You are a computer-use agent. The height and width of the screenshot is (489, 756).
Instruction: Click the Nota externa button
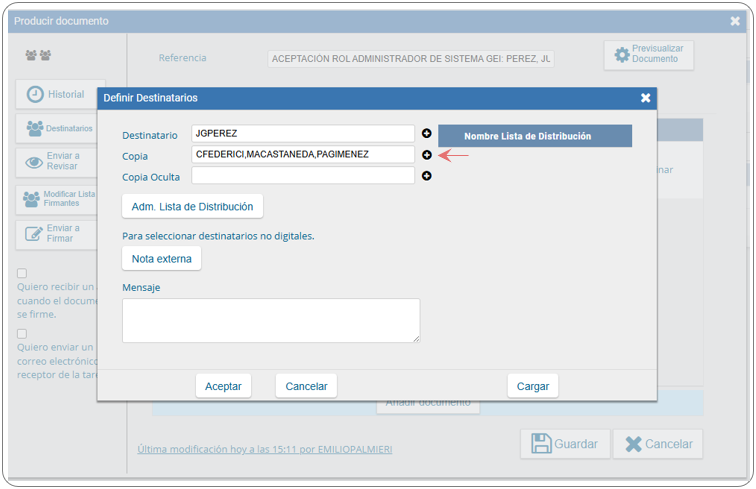tap(162, 258)
